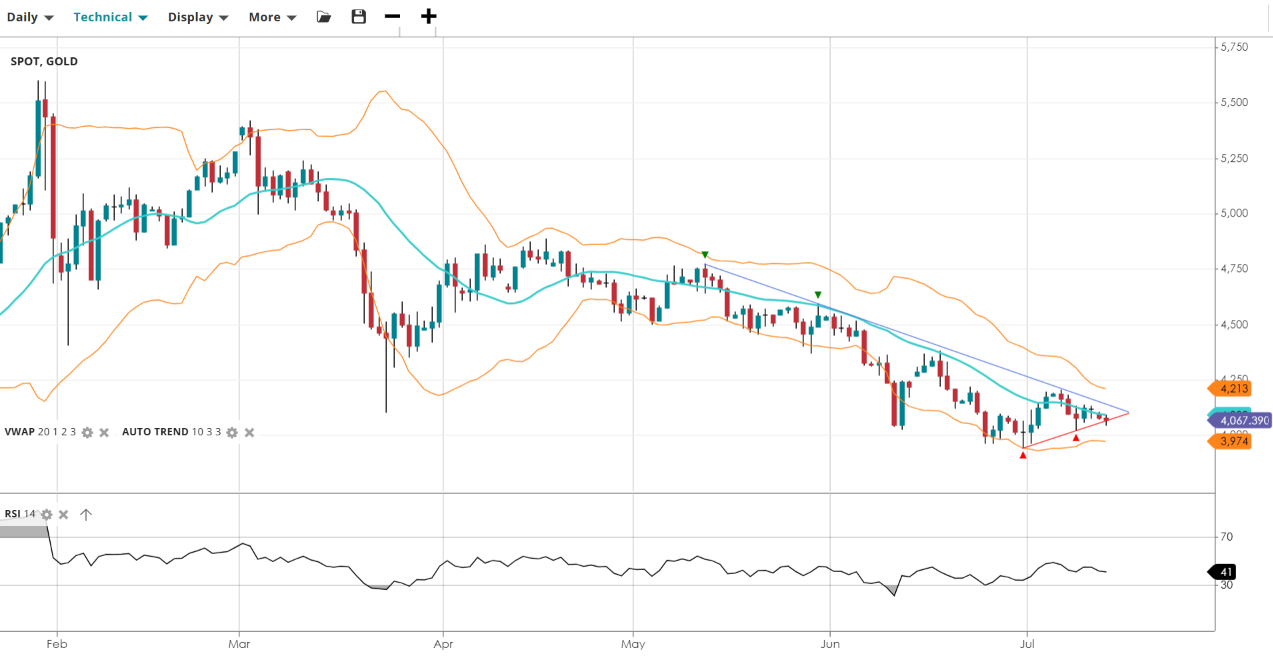Viewport: 1273px width, 658px height.
Task: Click the 5,000 price axis label
Action: coord(1235,214)
